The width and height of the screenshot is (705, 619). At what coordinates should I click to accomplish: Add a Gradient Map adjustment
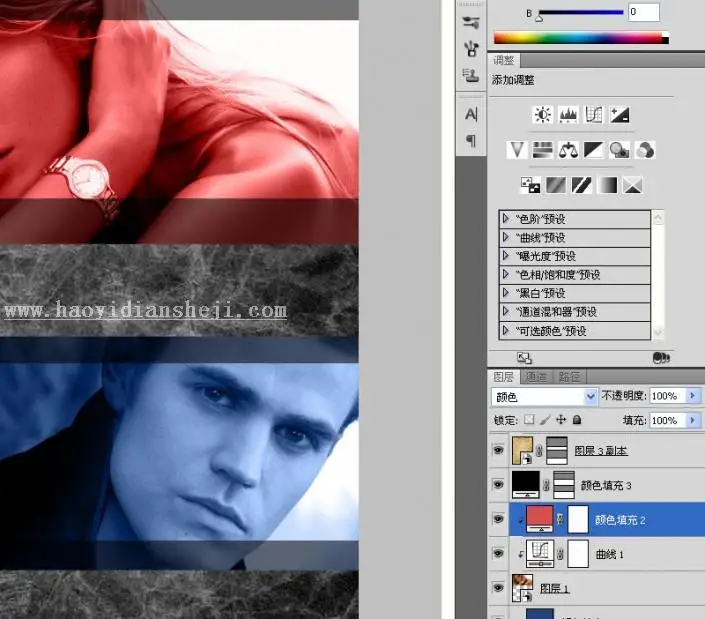click(607, 185)
